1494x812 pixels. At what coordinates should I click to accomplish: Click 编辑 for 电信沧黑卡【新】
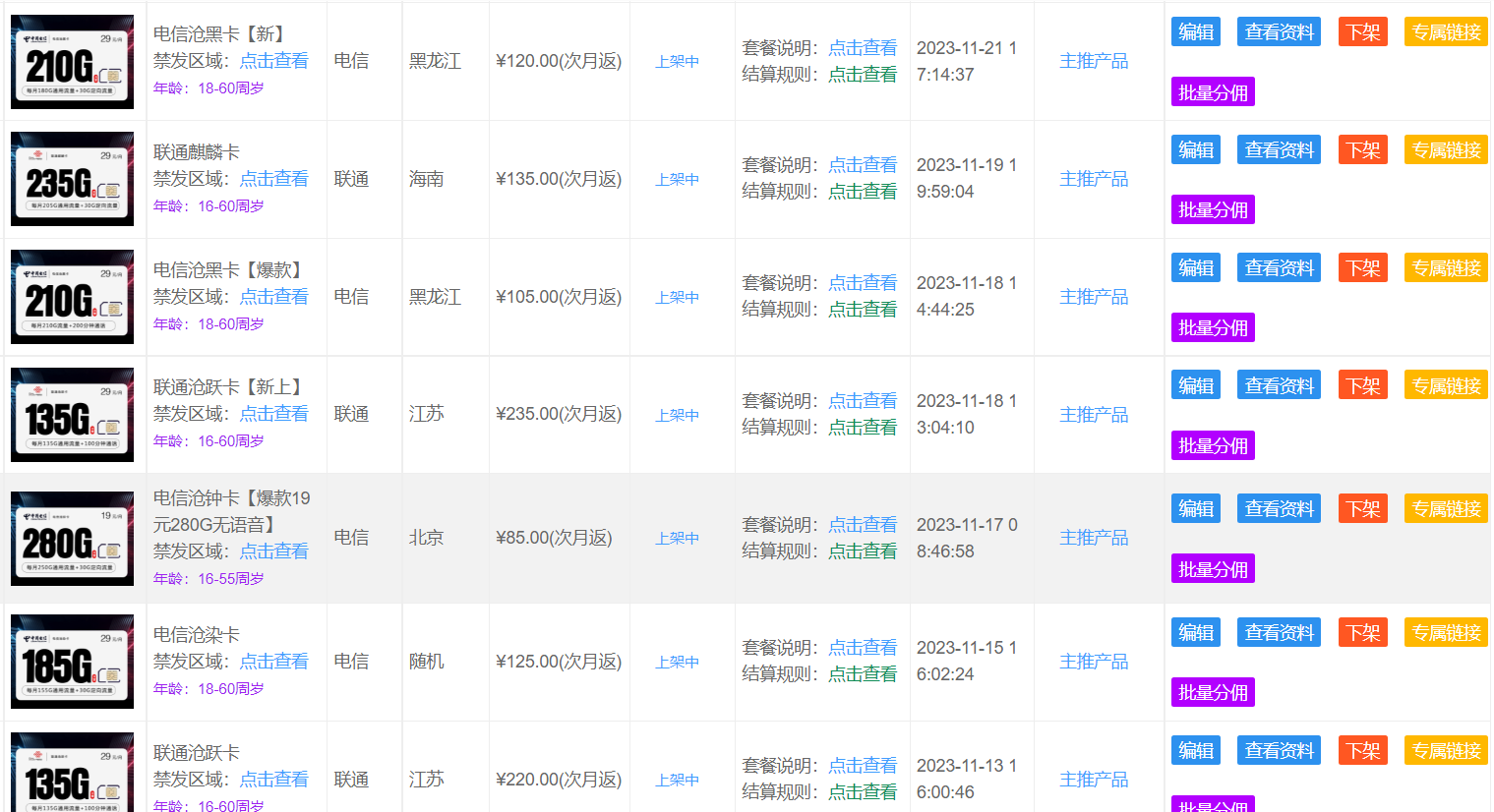(x=1195, y=32)
